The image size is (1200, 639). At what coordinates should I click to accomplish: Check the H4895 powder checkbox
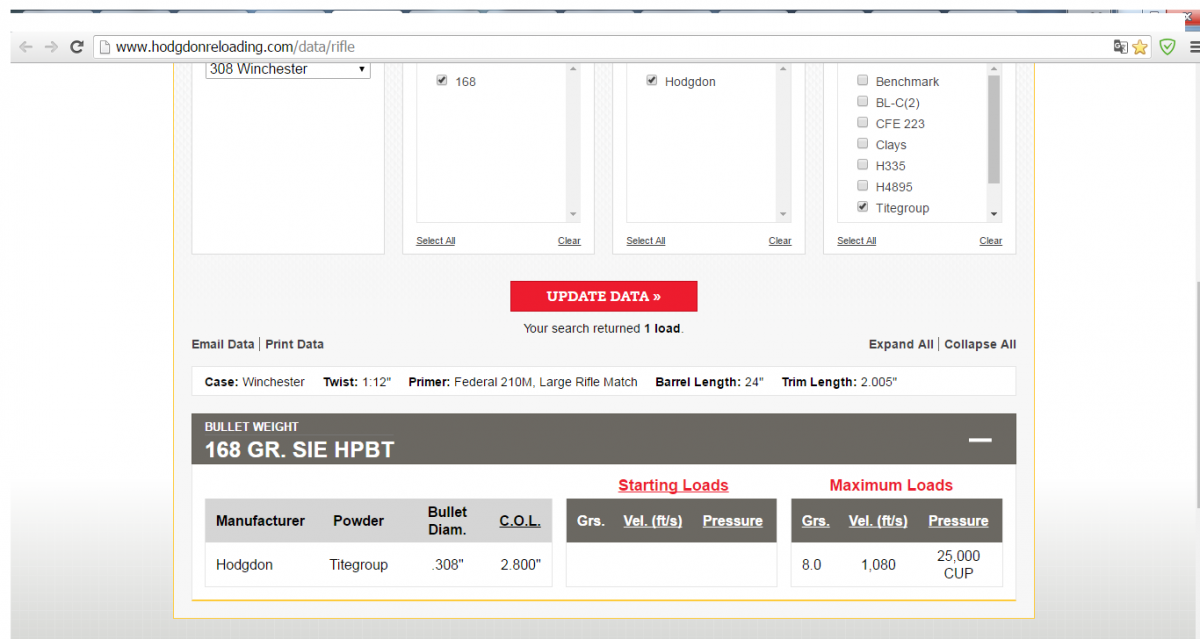pos(863,186)
